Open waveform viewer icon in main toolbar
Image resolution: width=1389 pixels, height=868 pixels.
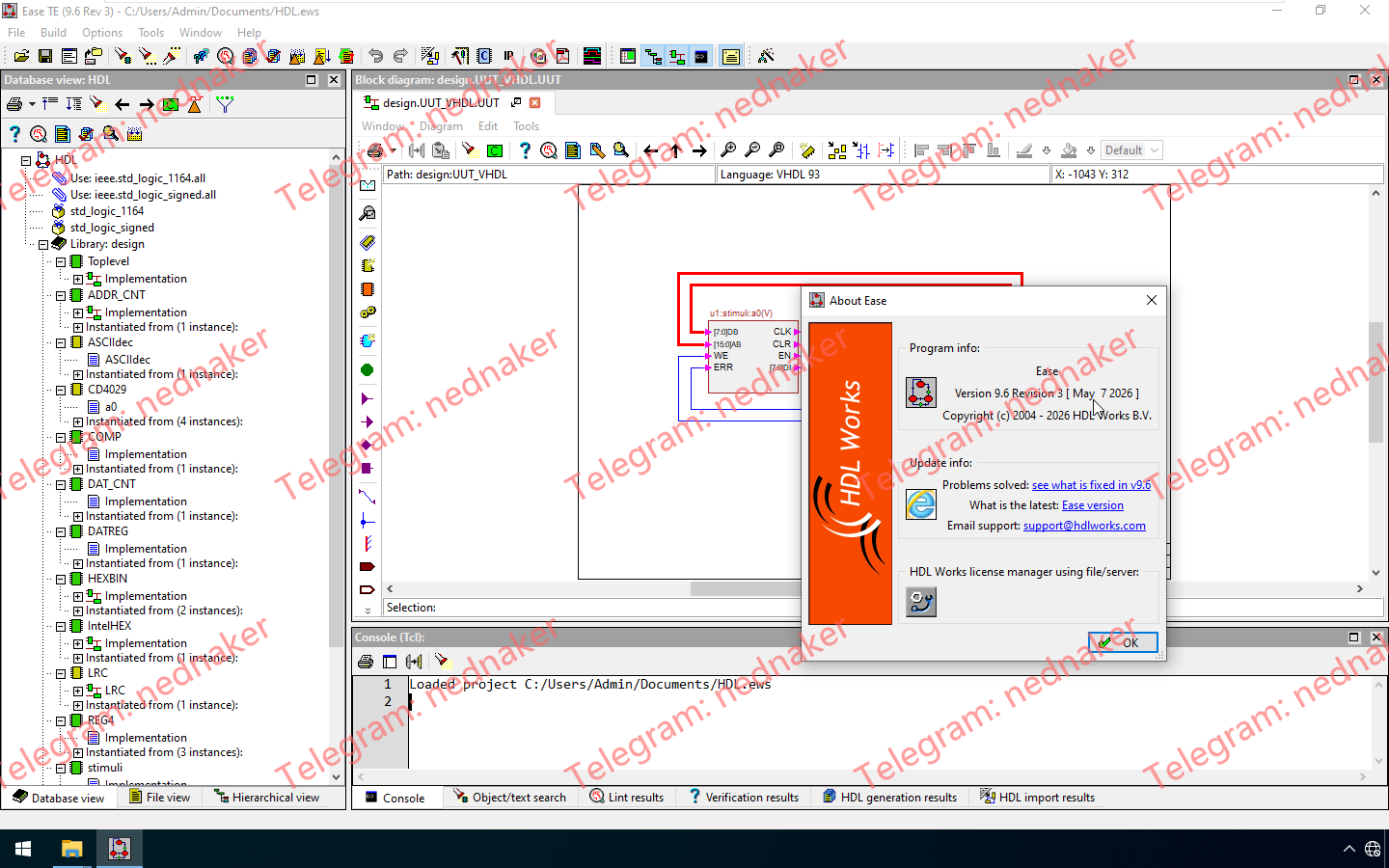592,56
